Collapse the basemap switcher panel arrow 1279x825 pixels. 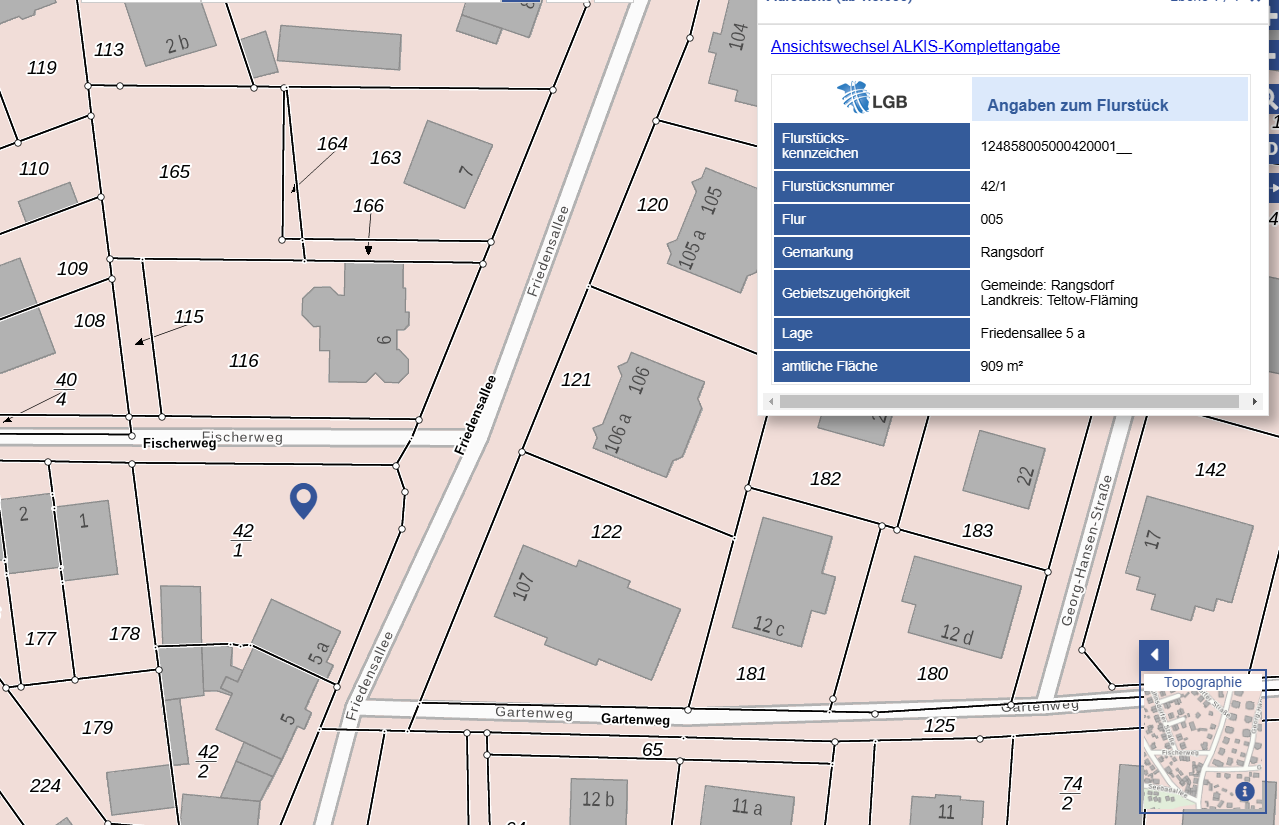pyautogui.click(x=1154, y=655)
